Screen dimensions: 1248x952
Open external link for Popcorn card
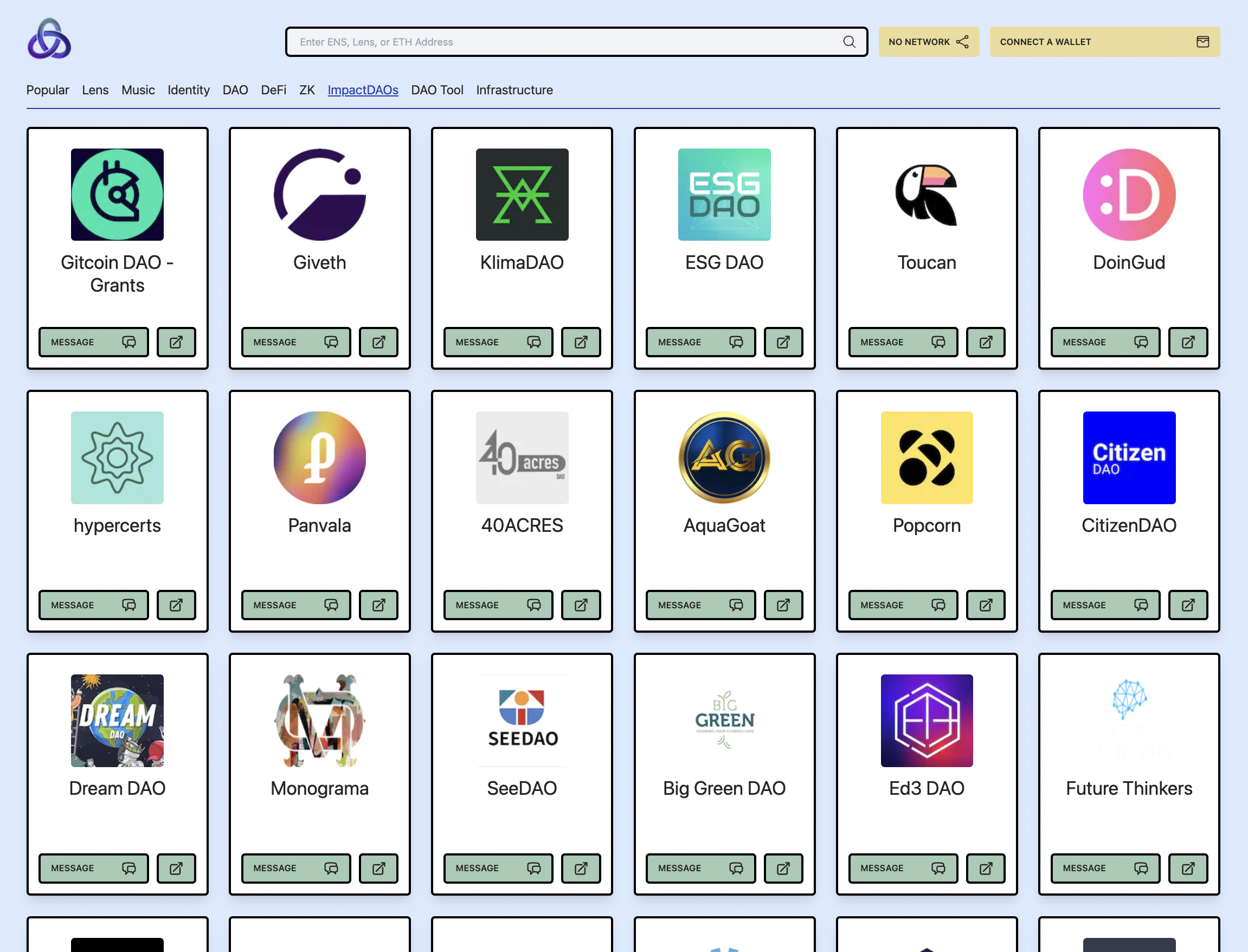(x=986, y=604)
